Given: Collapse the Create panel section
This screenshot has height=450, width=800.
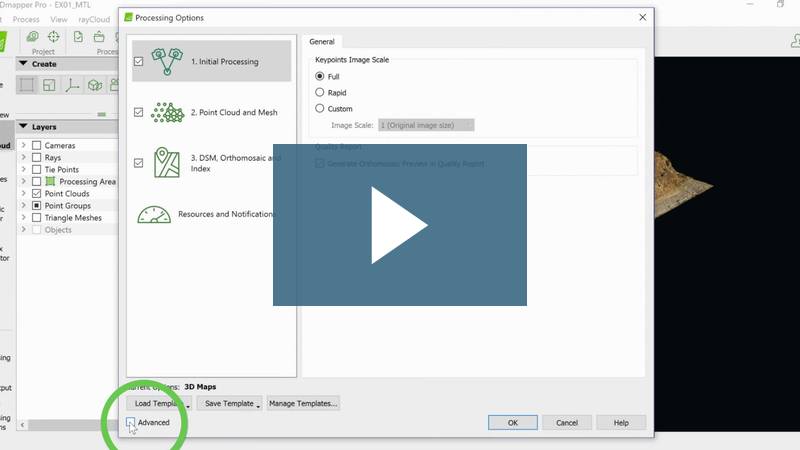Looking at the screenshot, I should pos(23,64).
